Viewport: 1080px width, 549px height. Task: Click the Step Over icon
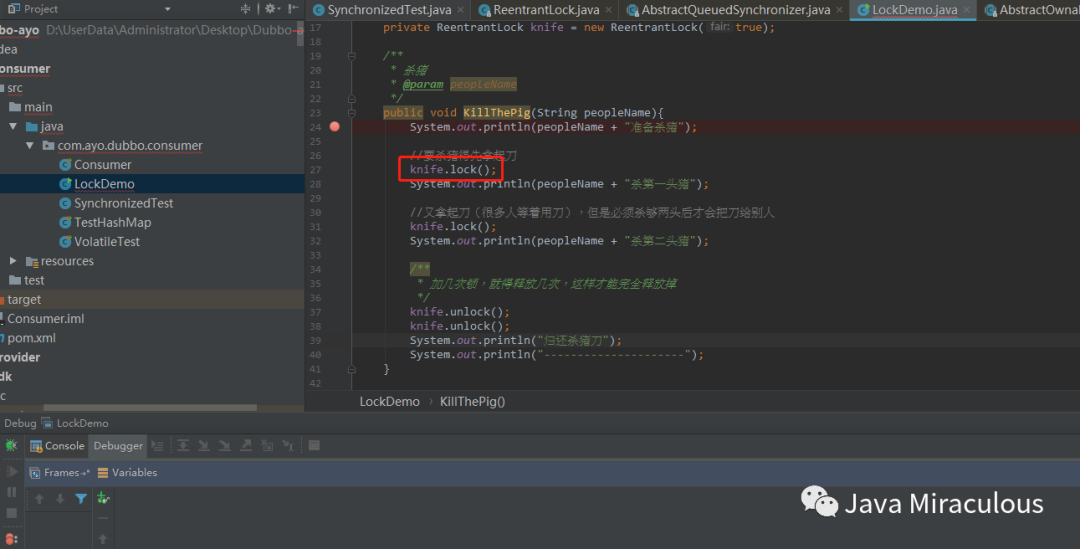coord(183,446)
